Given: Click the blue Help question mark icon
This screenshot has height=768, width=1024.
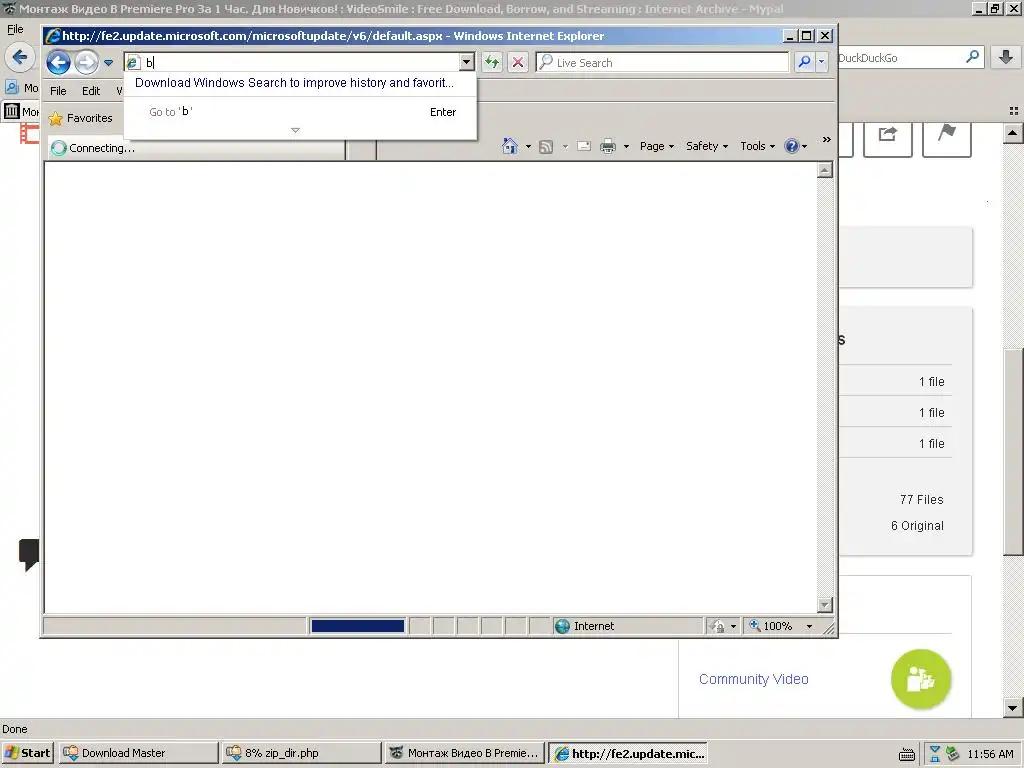Looking at the screenshot, I should (x=792, y=146).
